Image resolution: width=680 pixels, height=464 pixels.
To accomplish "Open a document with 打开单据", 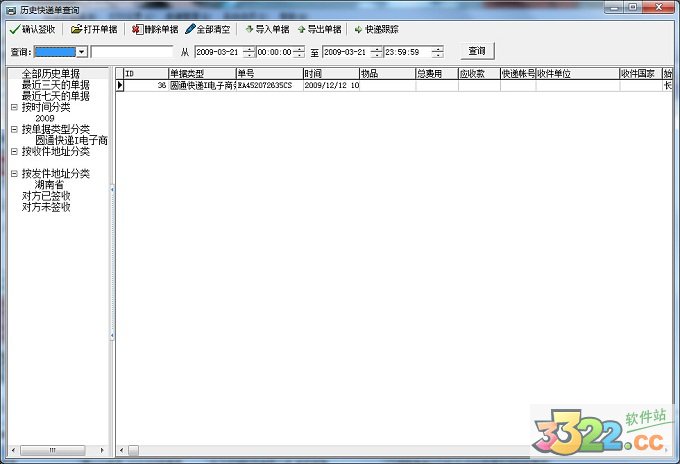I will (94, 29).
